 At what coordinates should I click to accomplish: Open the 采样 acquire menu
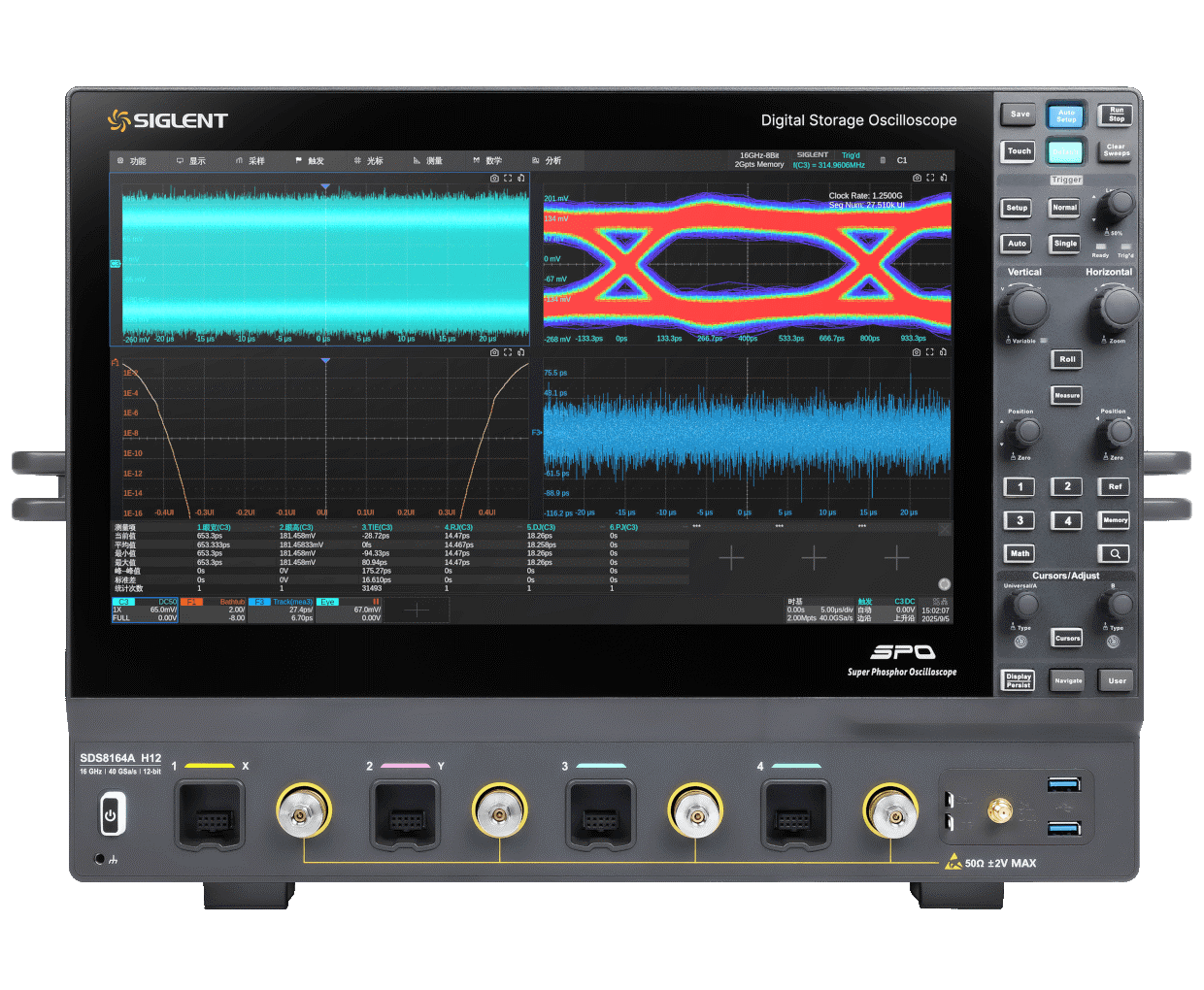[250, 161]
